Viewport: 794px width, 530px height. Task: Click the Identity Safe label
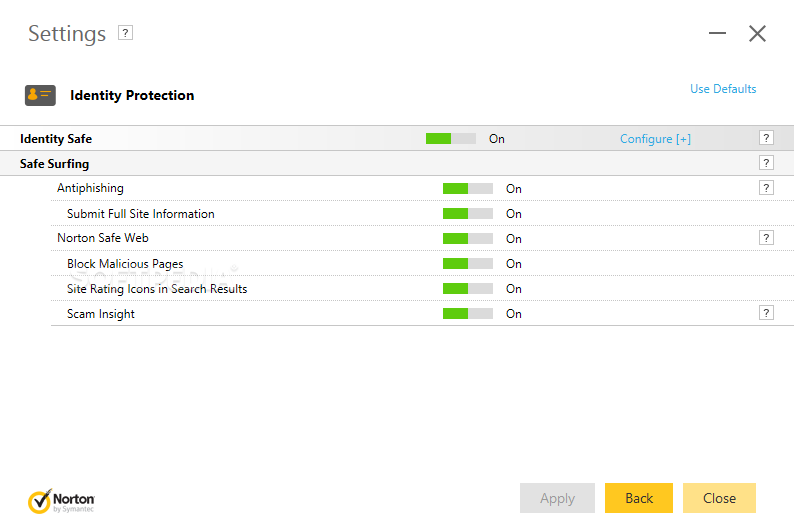[x=56, y=139]
